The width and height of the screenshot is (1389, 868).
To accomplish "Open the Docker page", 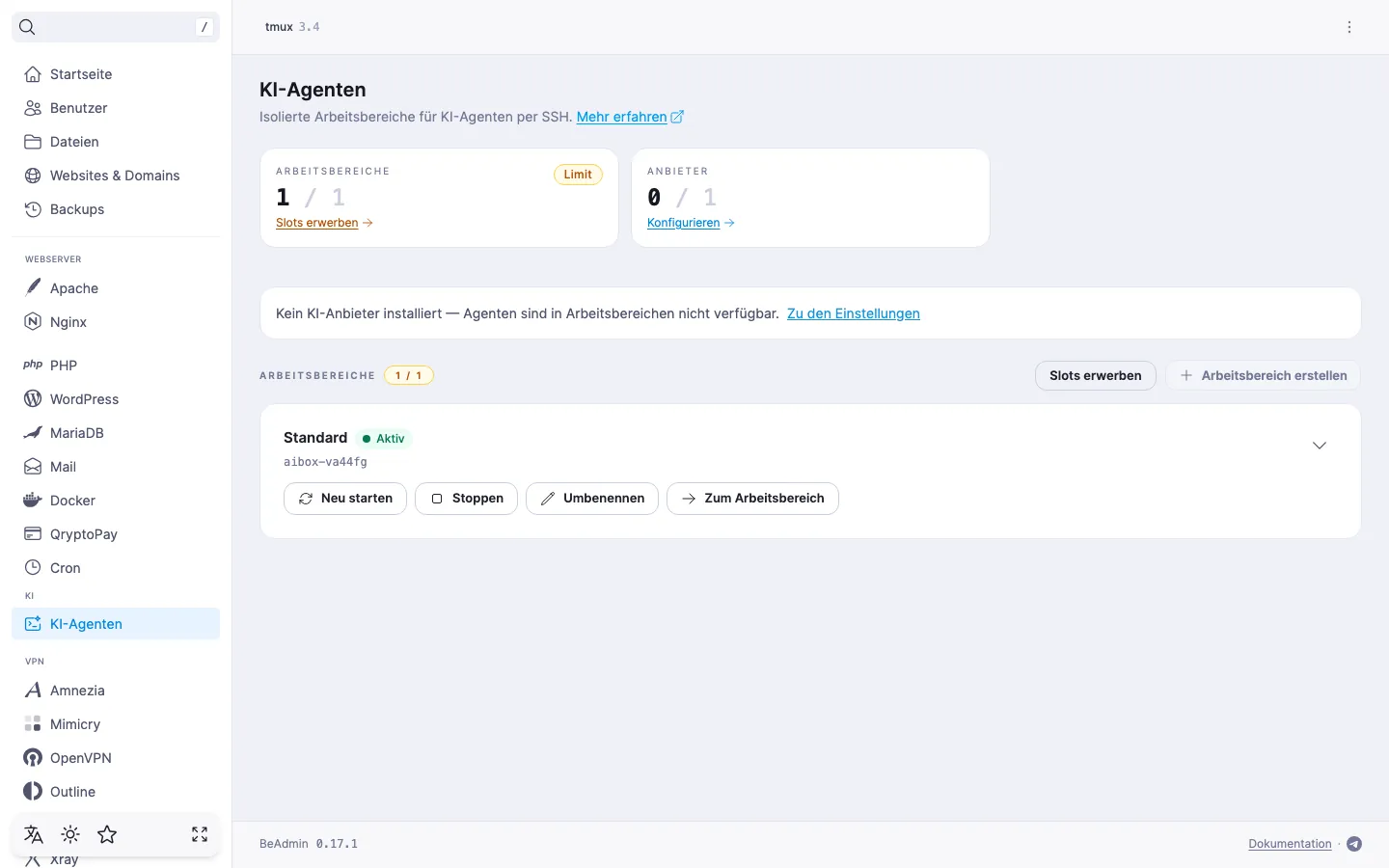I will (x=116, y=501).
